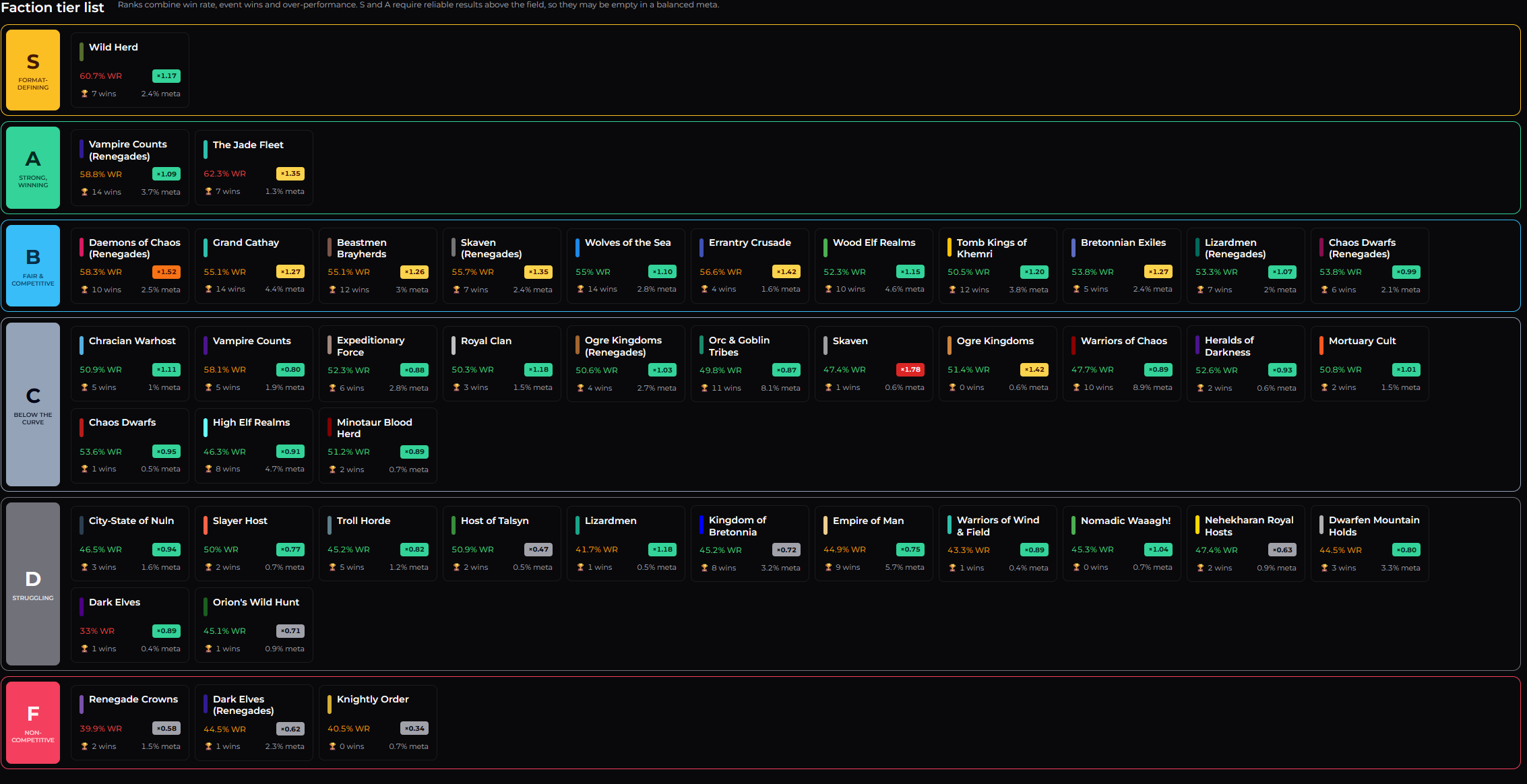Click trophy icon on Chracian Warhost card

[x=84, y=387]
